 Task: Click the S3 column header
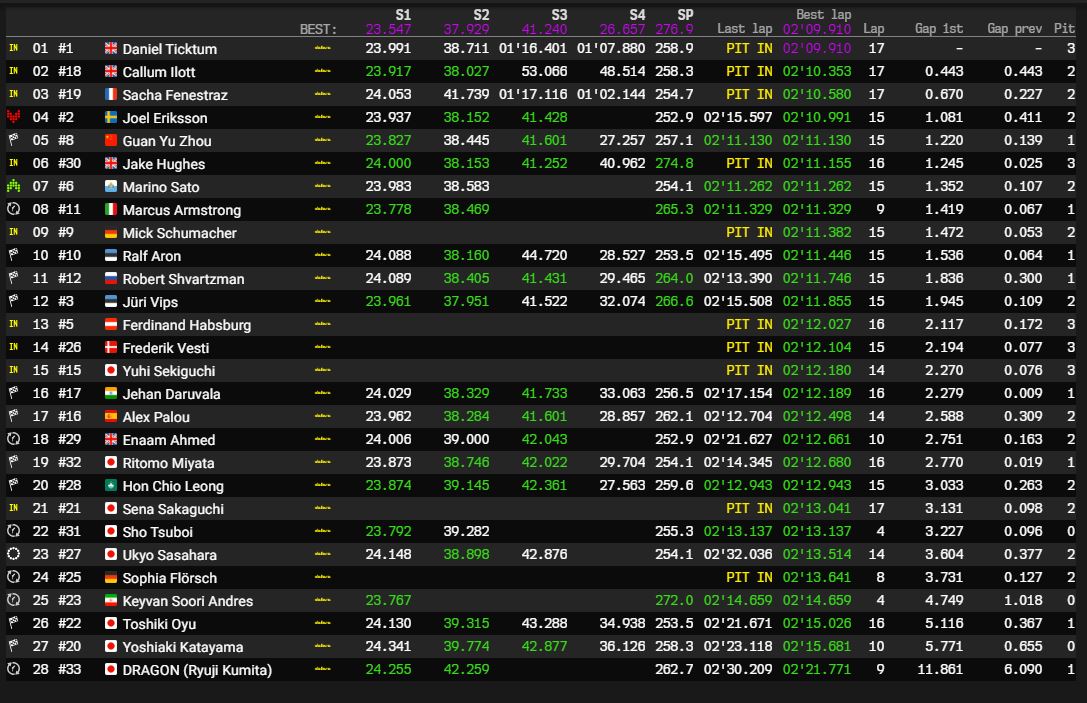coord(559,15)
